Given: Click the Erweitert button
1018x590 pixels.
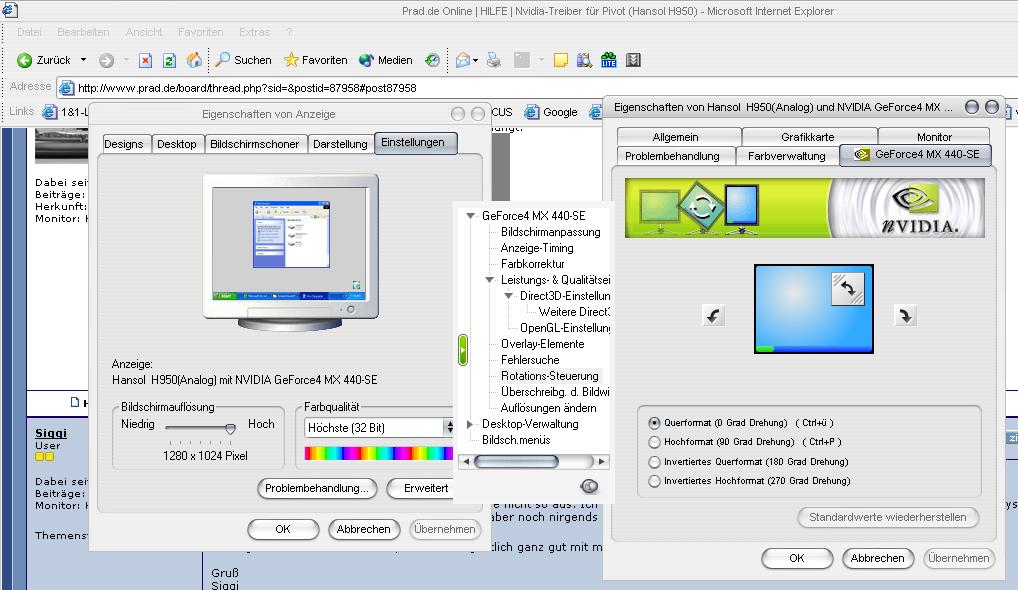Looking at the screenshot, I should coord(426,488).
